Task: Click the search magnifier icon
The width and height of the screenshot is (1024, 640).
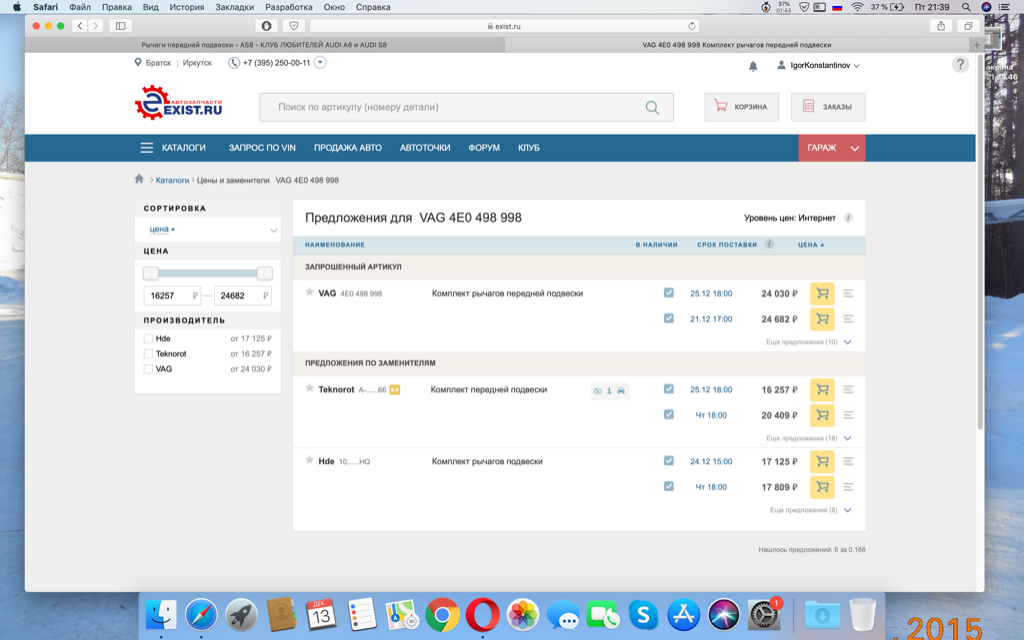Action: click(x=652, y=108)
